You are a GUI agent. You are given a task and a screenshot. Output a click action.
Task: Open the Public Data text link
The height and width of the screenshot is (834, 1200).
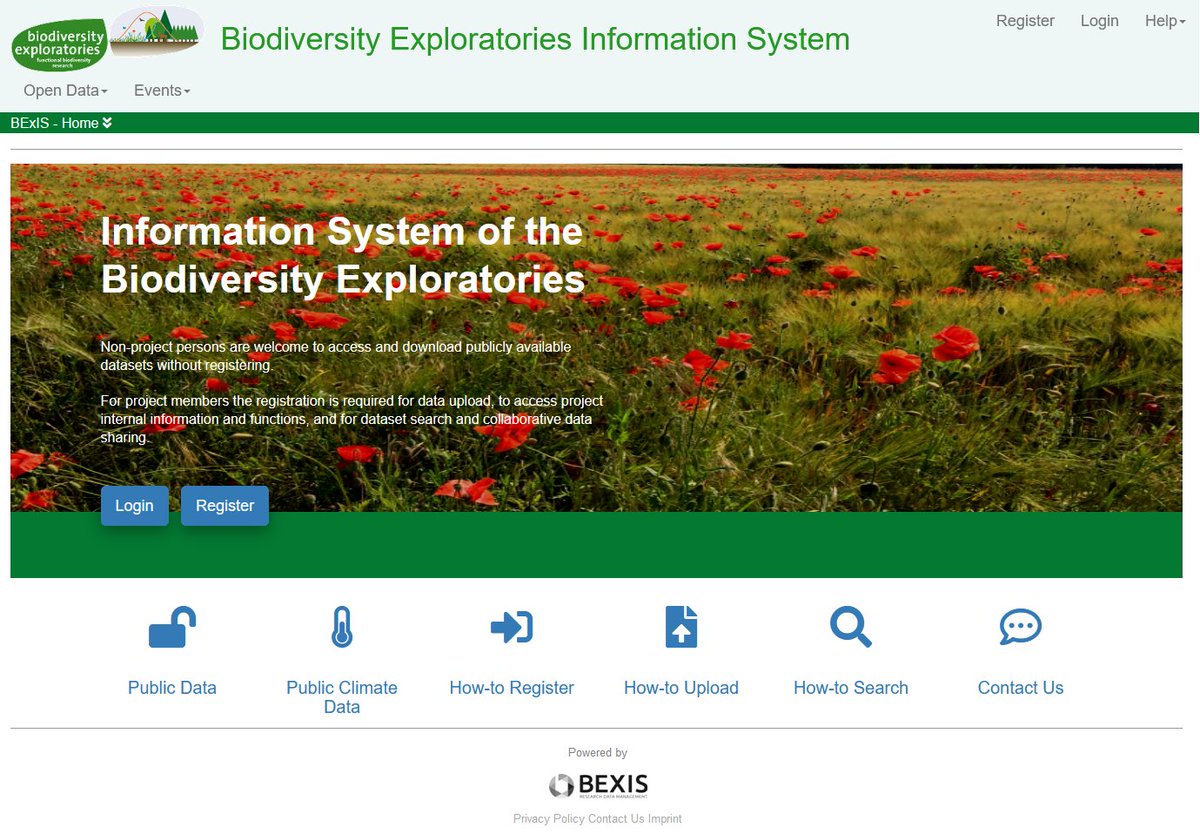tap(172, 688)
